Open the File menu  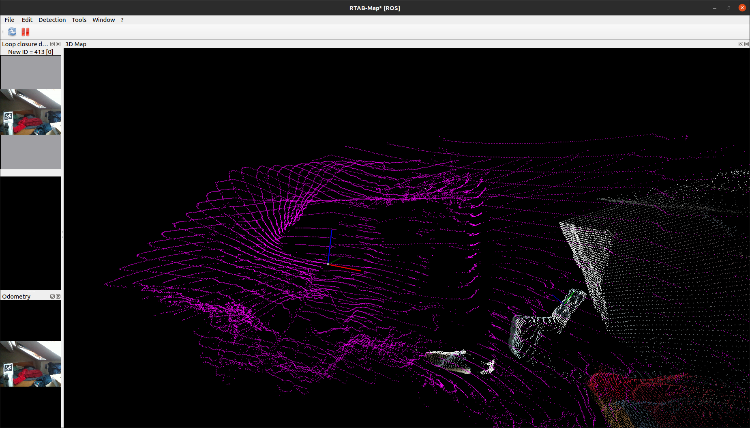coord(9,20)
